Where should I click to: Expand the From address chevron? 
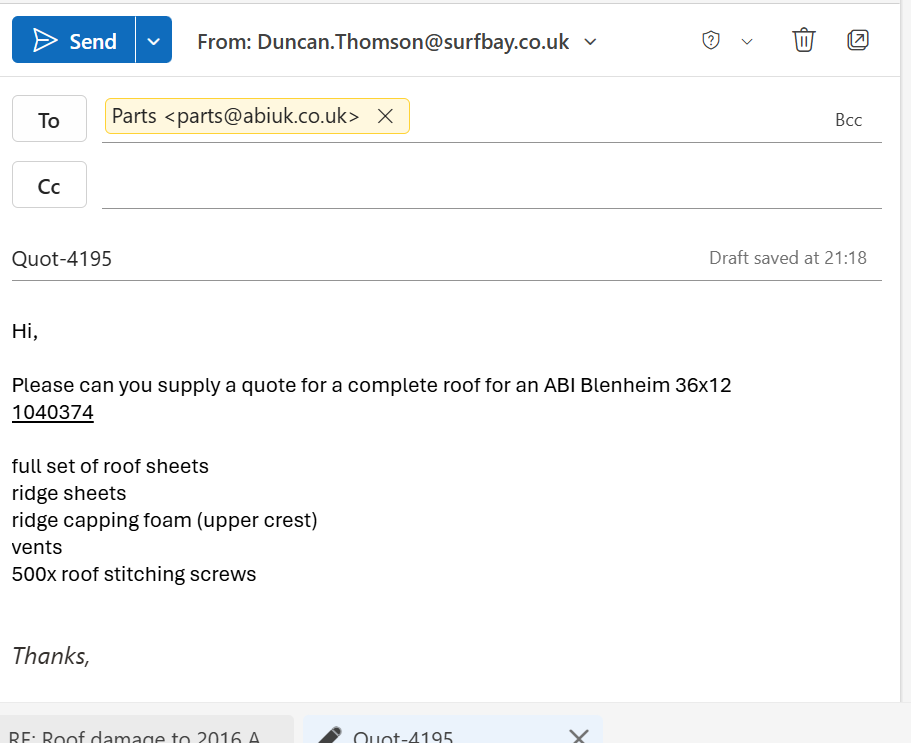point(590,41)
